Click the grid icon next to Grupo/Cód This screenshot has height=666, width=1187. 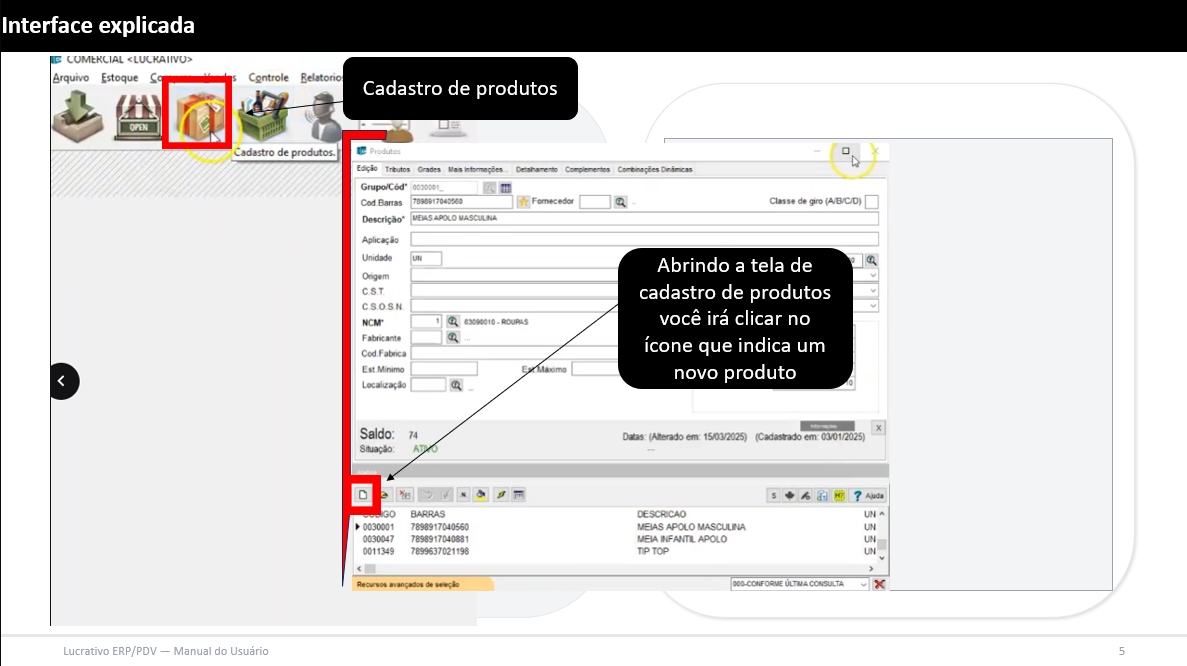tap(506, 187)
